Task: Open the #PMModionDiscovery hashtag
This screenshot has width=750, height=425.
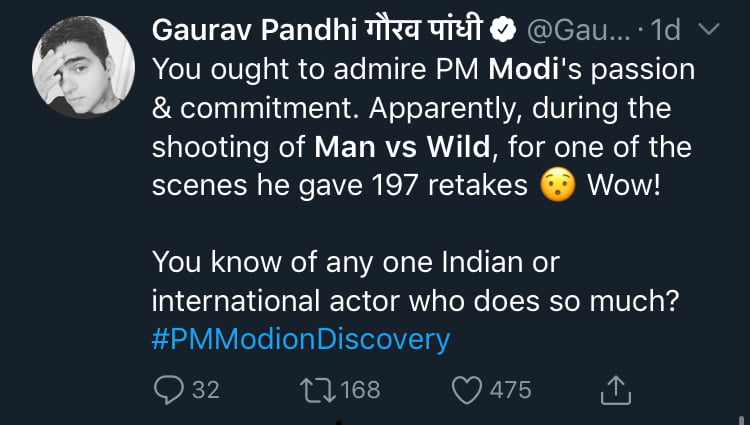Action: (301, 339)
